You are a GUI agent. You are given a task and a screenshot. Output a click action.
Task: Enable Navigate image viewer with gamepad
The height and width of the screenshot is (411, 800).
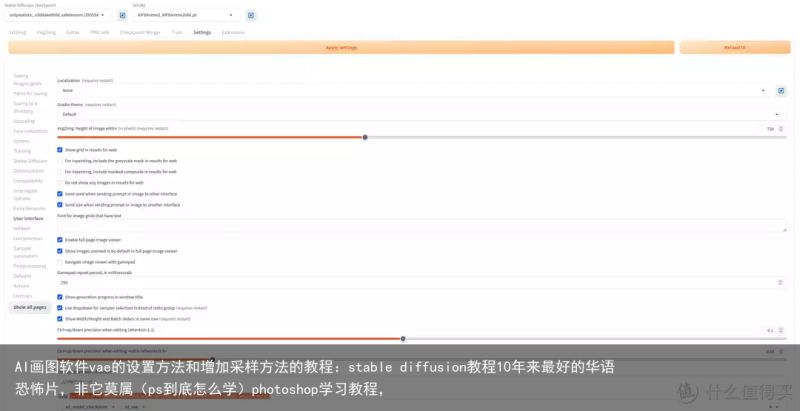pos(60,262)
